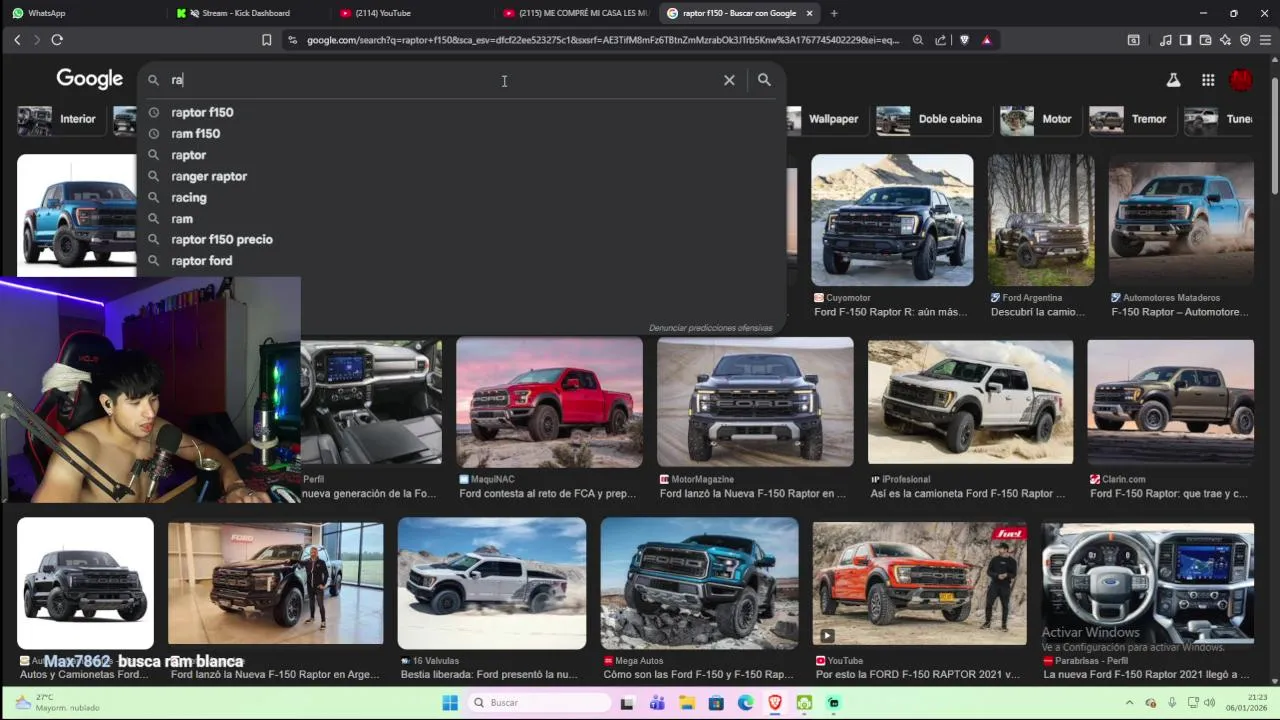Open the Google account avatar
Viewport: 1280px width, 720px height.
coord(1241,80)
